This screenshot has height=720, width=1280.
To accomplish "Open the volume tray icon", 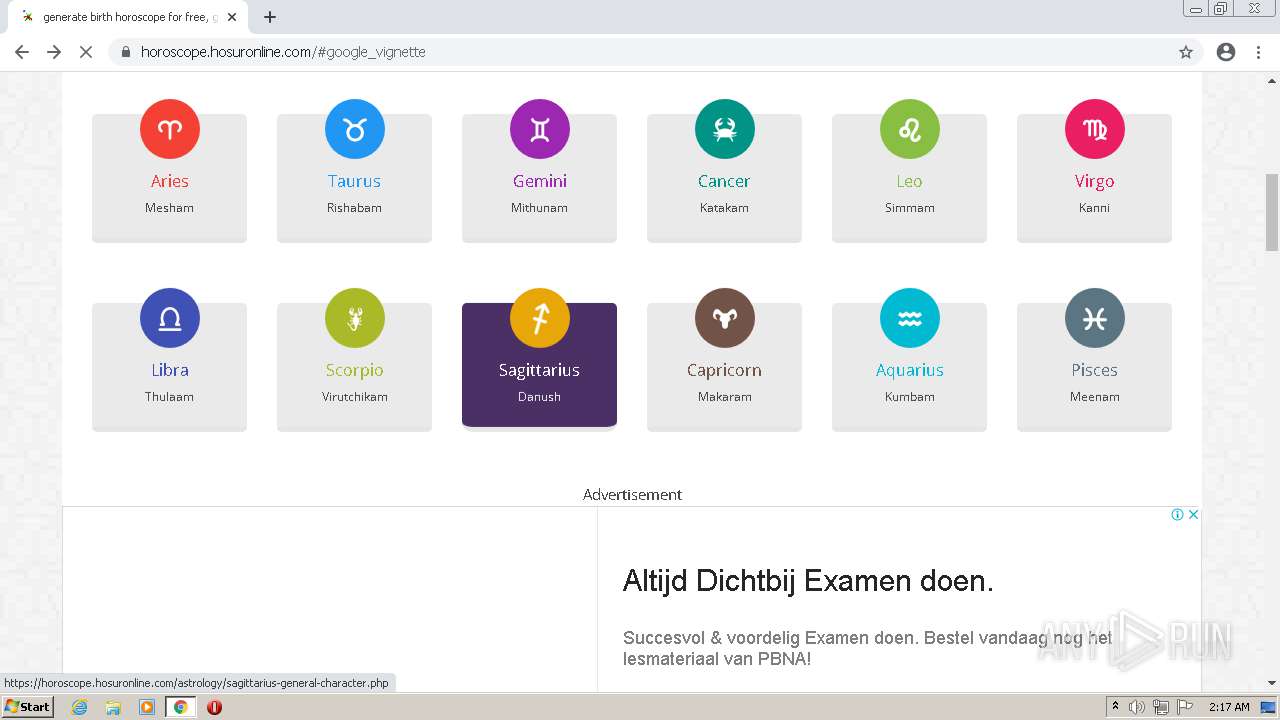I will 1137,707.
